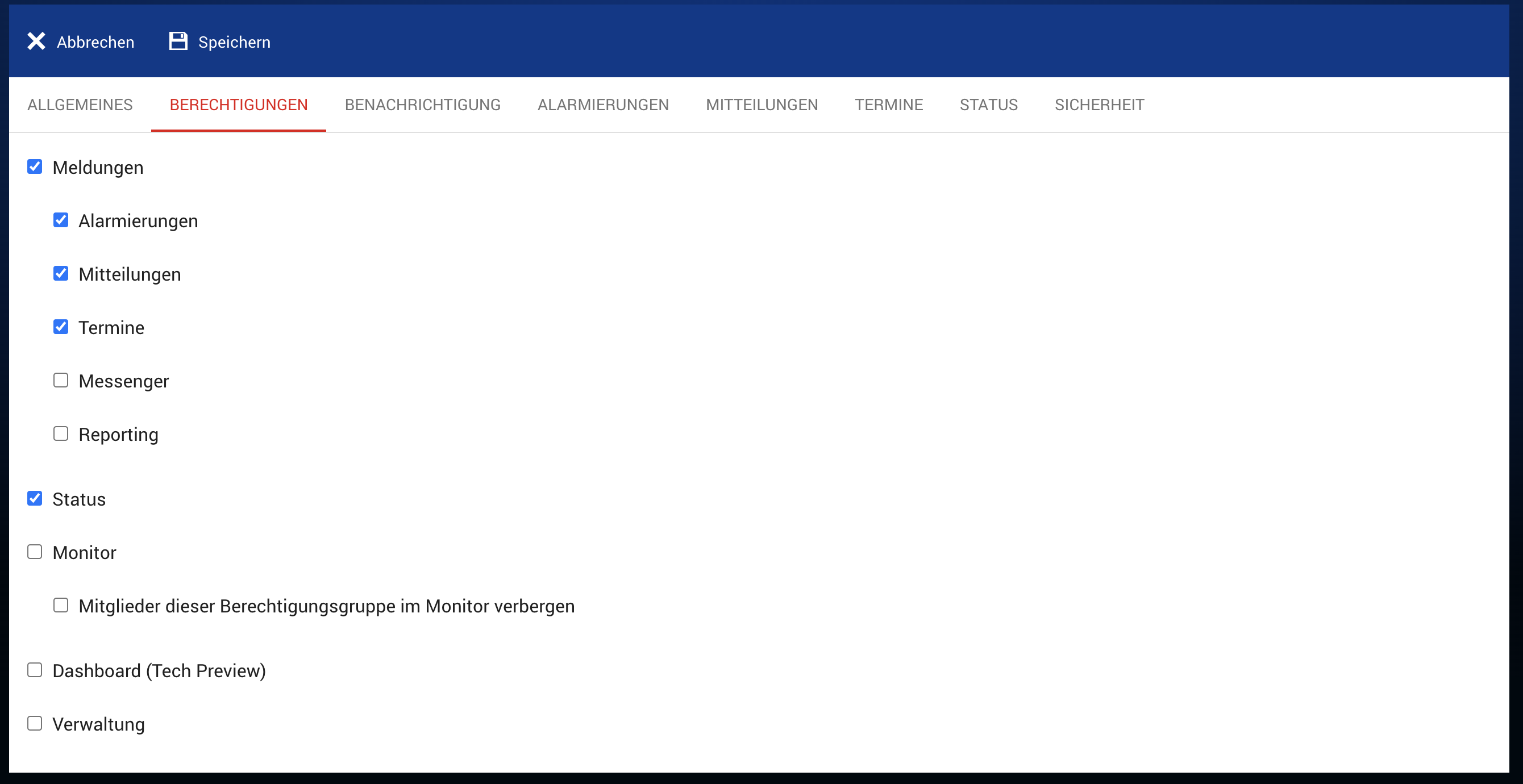
Task: Check the Monitor permission checkbox
Action: coord(35,552)
